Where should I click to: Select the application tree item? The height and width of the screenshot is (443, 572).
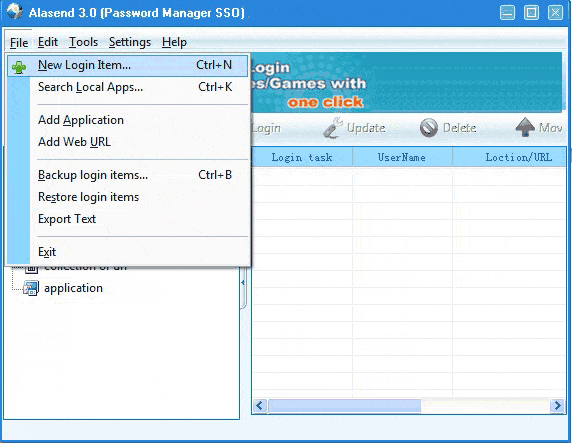(x=73, y=288)
